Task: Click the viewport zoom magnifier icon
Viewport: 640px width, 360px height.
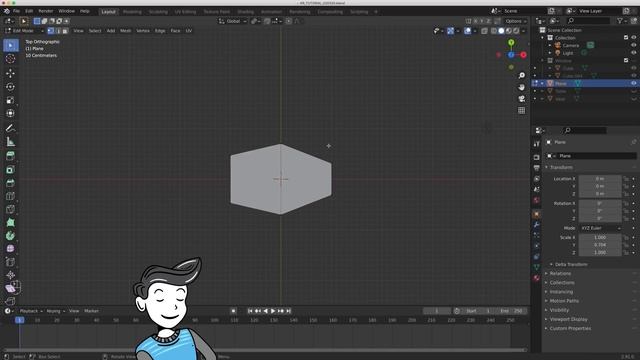Action: coord(521,76)
